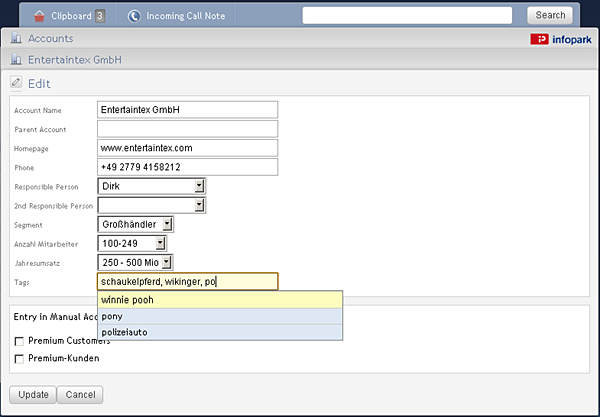
Task: Click the 'Jahresumsatz' label
Action: coord(37,264)
